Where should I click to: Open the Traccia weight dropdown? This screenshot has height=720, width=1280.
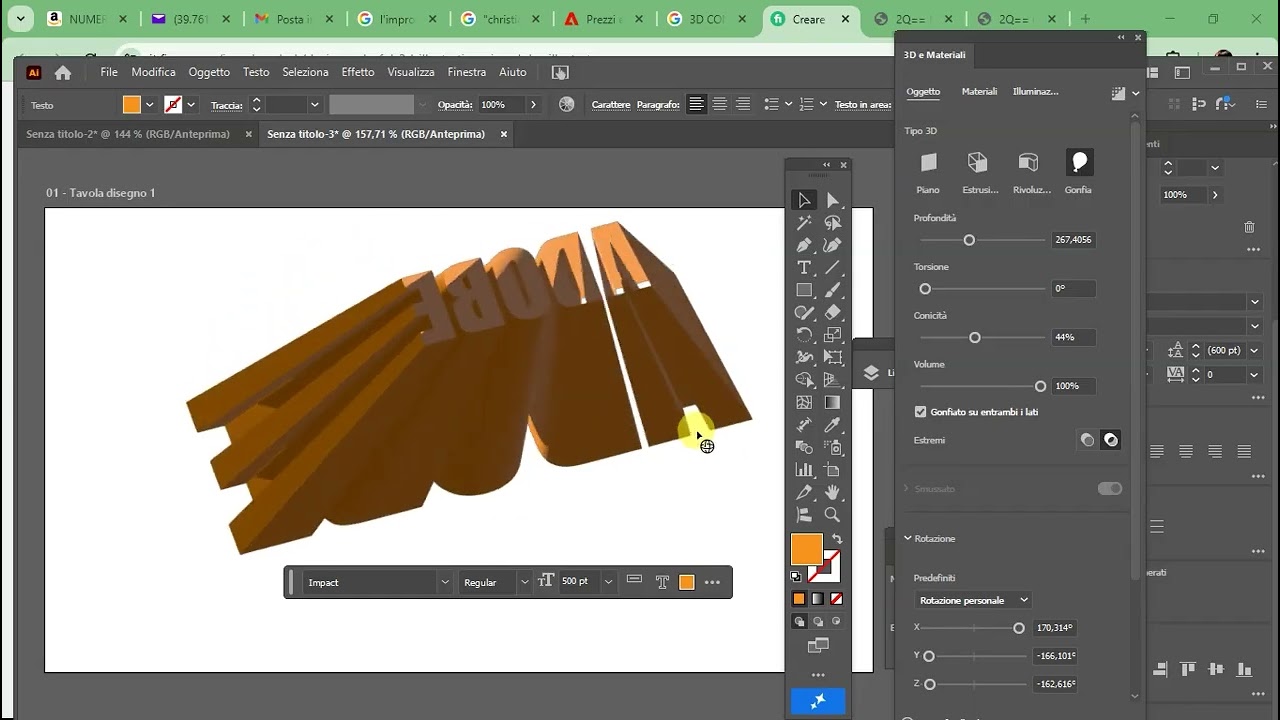(314, 104)
